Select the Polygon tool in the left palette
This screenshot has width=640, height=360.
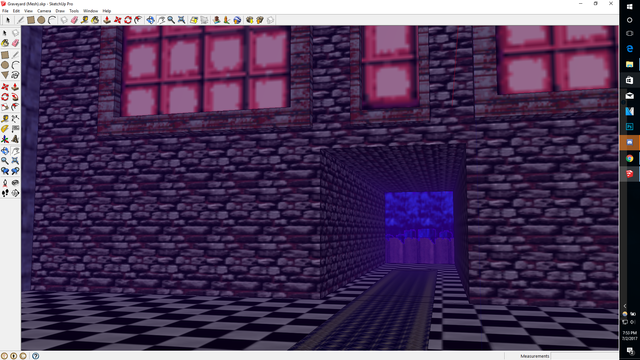coord(5,75)
